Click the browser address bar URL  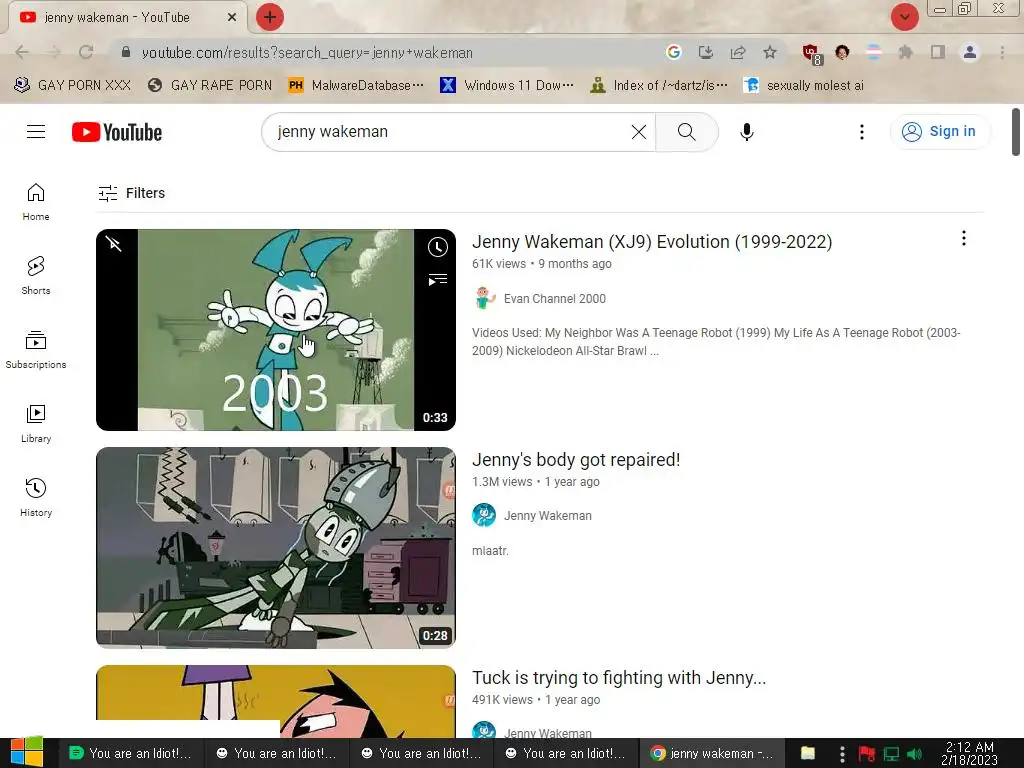click(x=307, y=53)
